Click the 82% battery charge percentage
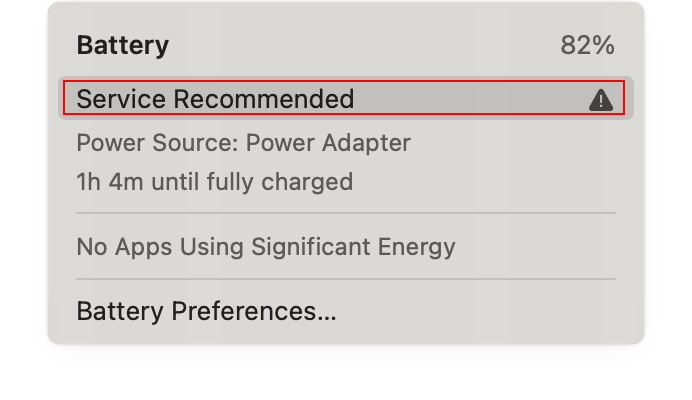Screen dimensions: 692x400 coord(587,46)
